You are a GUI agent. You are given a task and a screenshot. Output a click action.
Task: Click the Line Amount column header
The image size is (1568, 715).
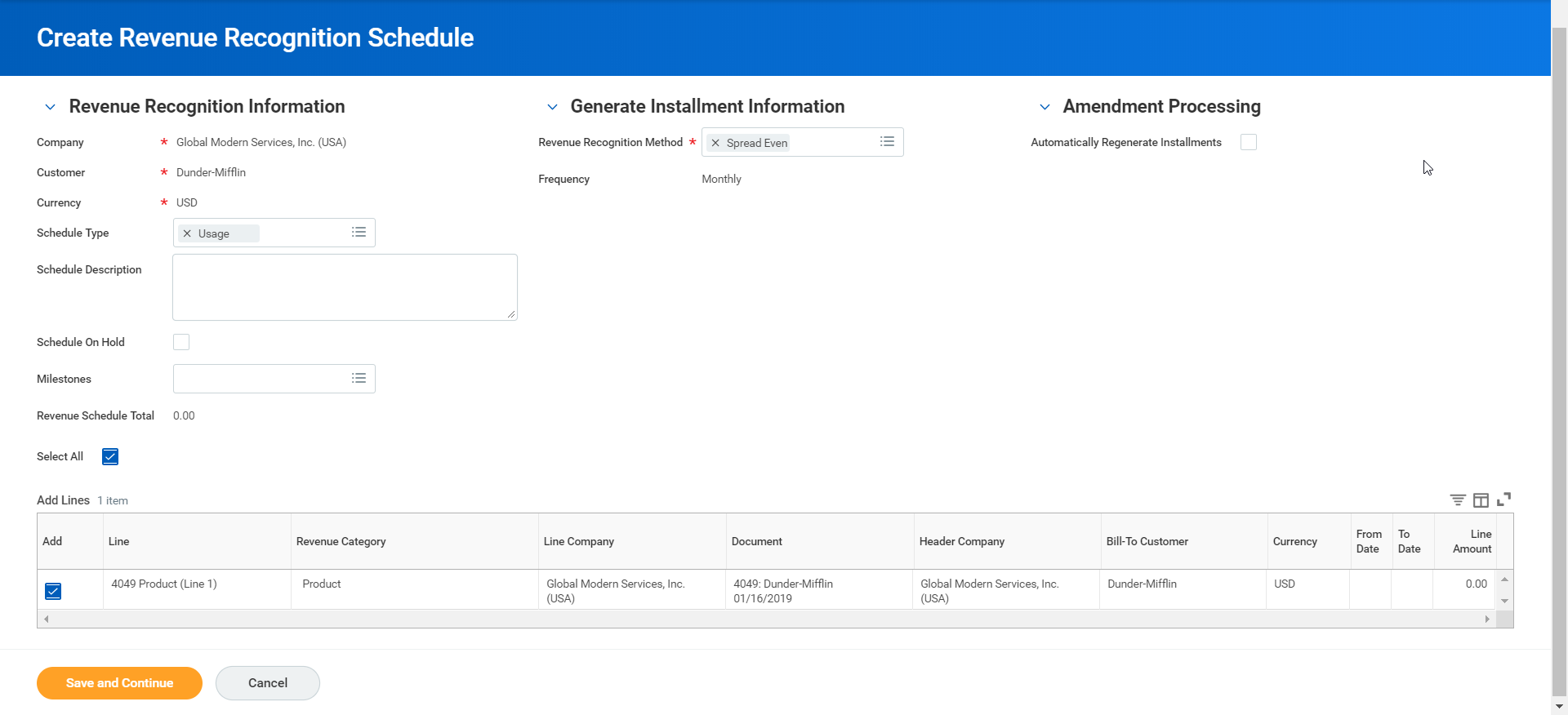tap(1465, 541)
